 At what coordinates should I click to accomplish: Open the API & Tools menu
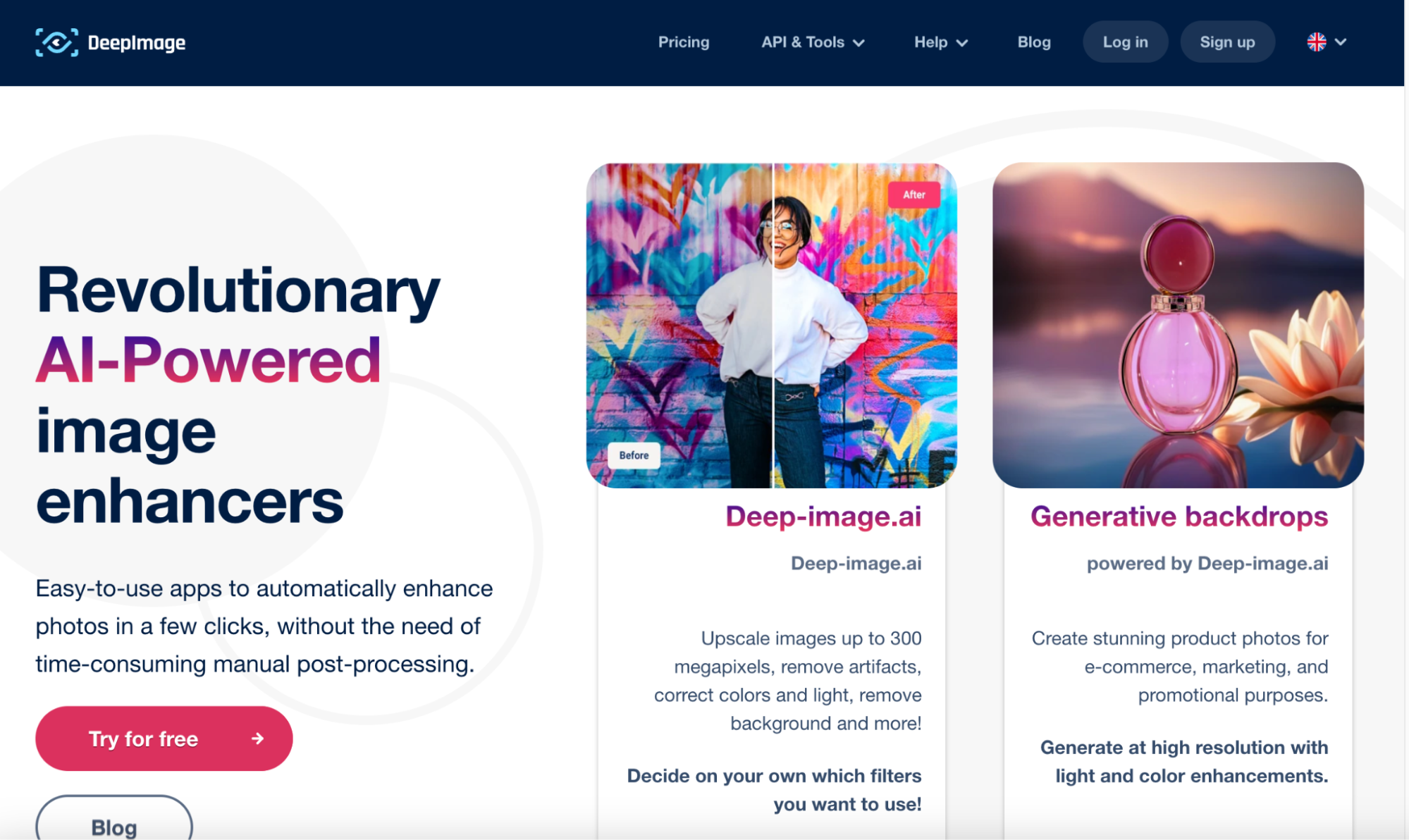(x=802, y=42)
